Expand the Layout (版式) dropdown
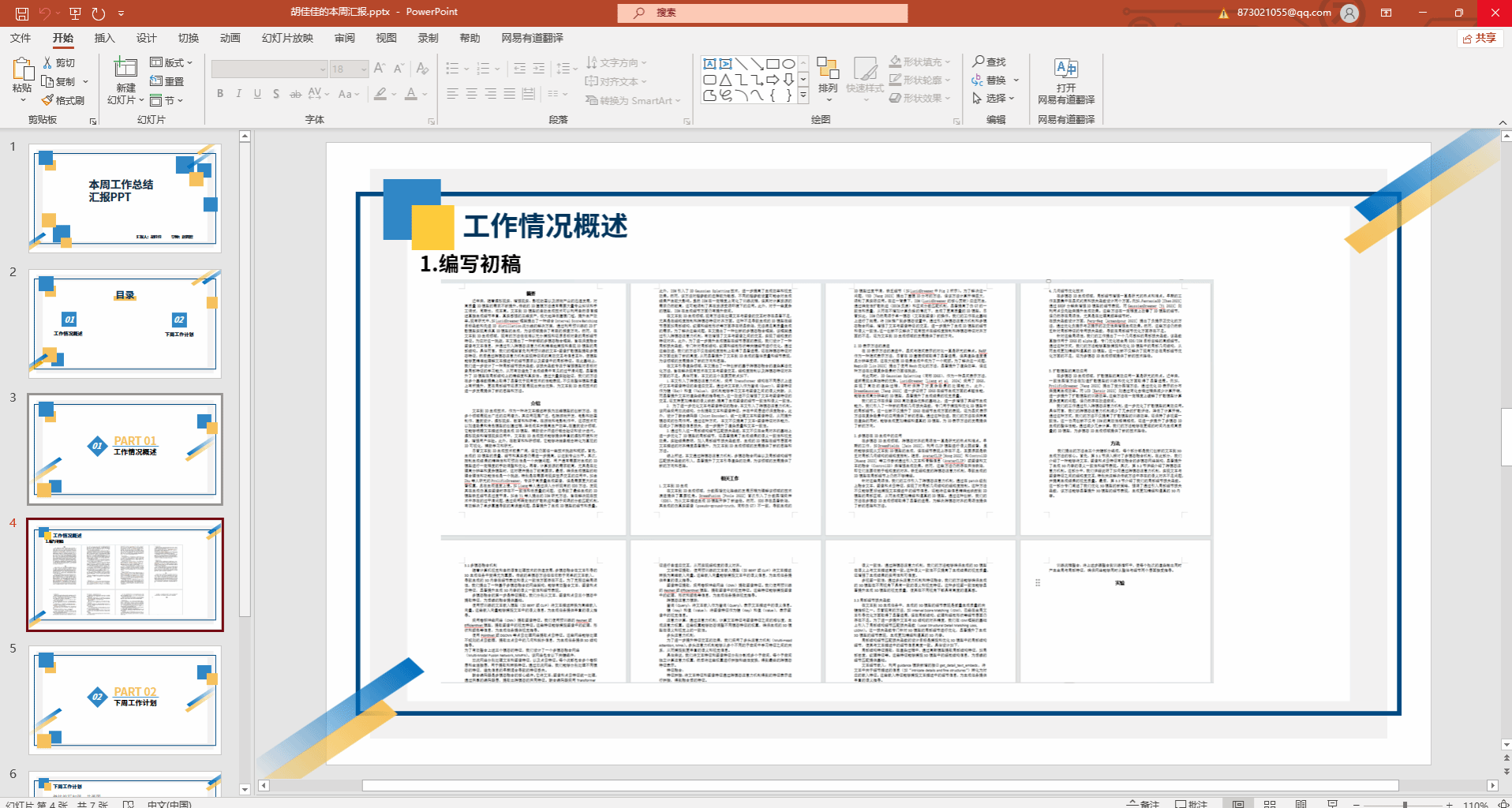1512x808 pixels. [171, 62]
